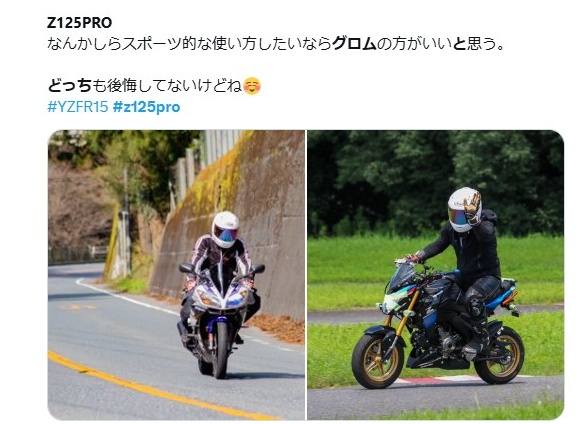The image size is (580, 424).
Task: Click the bold word グロム
Action: 354,44
